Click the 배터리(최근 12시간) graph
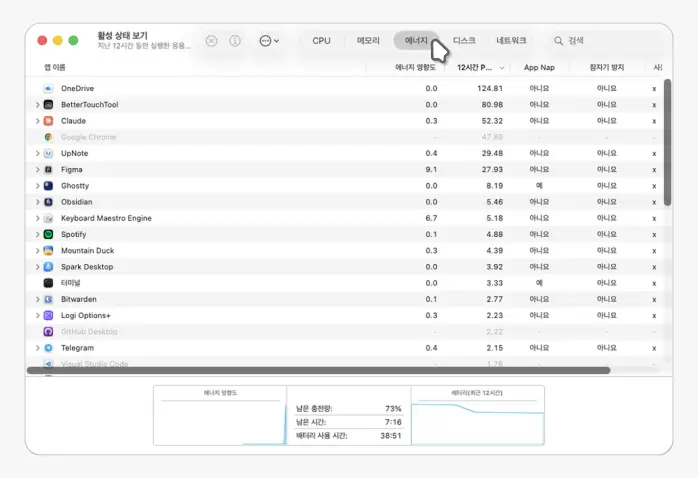 [478, 416]
